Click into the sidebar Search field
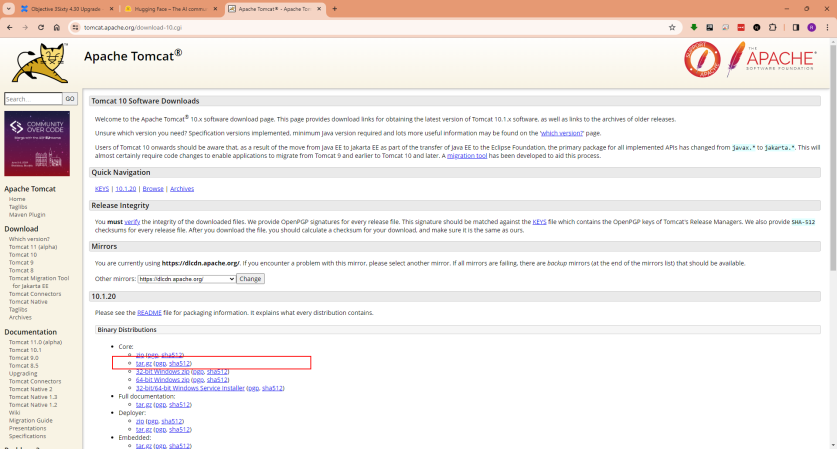 point(33,99)
